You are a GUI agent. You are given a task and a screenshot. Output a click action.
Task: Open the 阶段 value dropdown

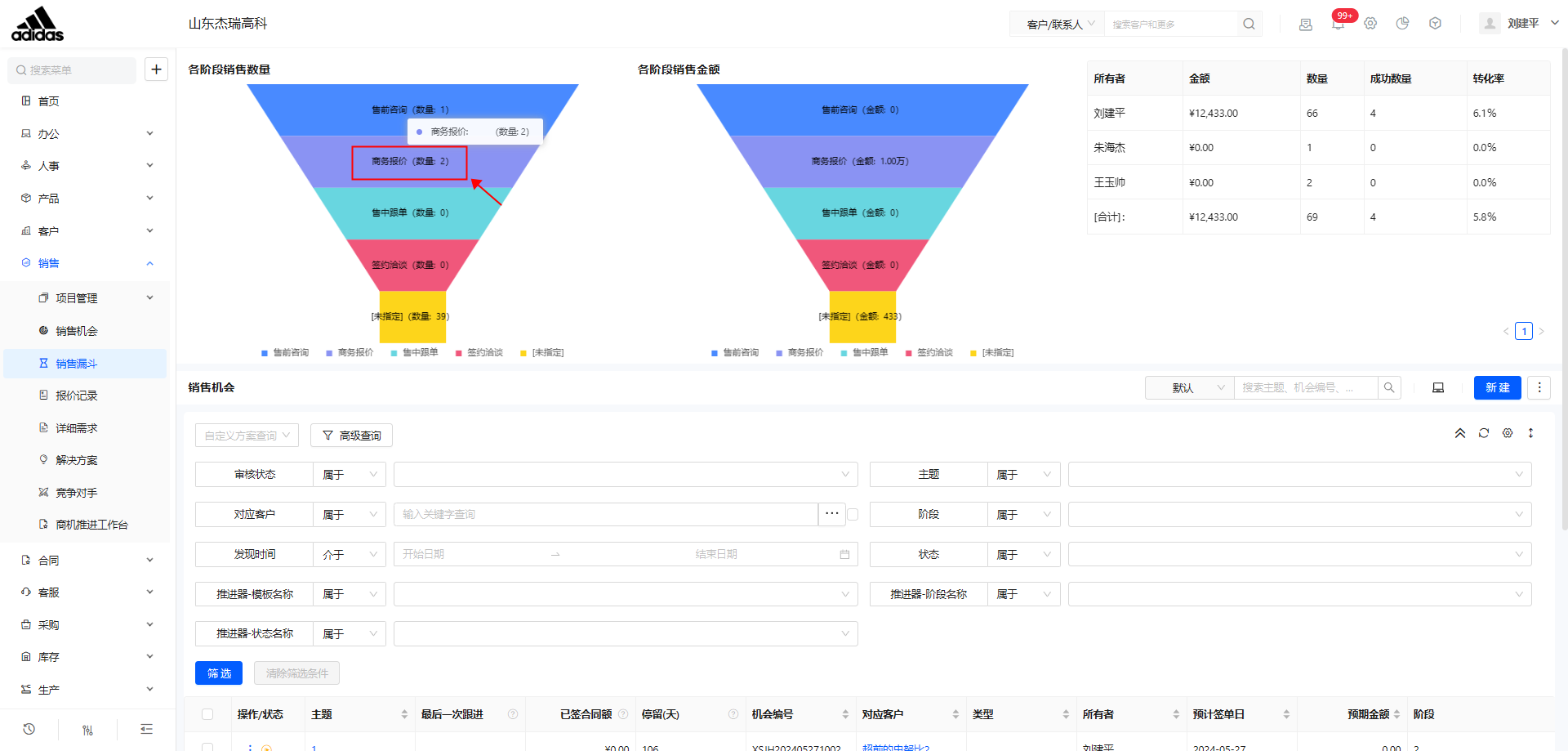click(x=1299, y=514)
